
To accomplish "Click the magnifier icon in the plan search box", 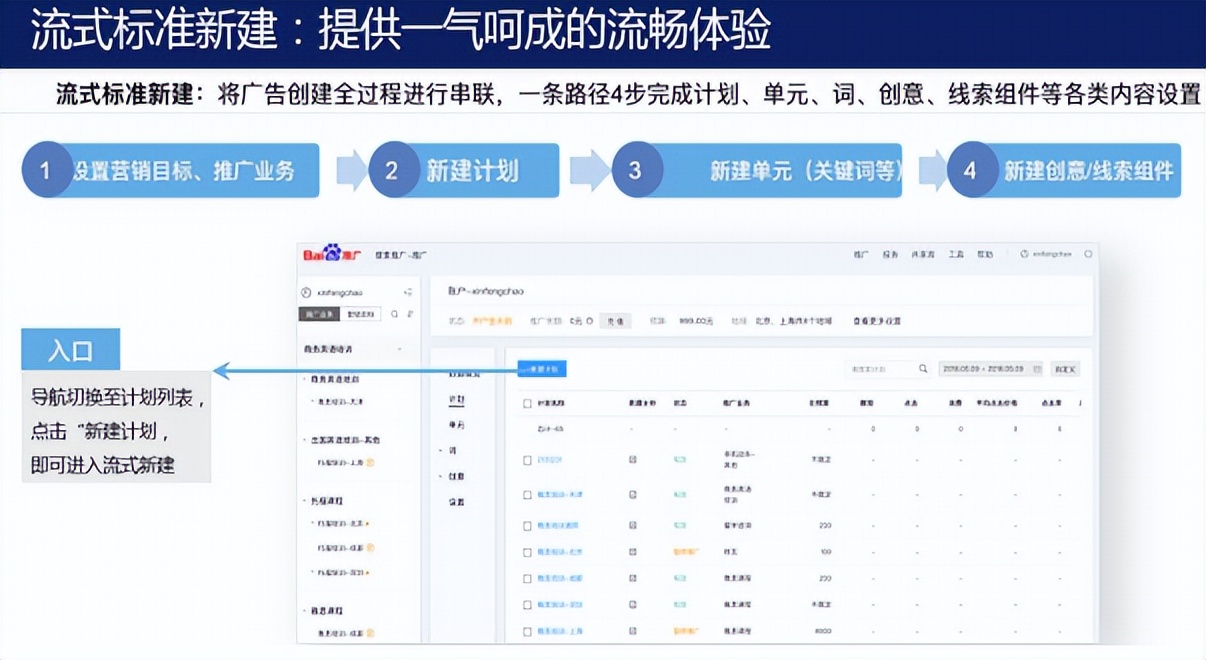I will tap(923, 369).
